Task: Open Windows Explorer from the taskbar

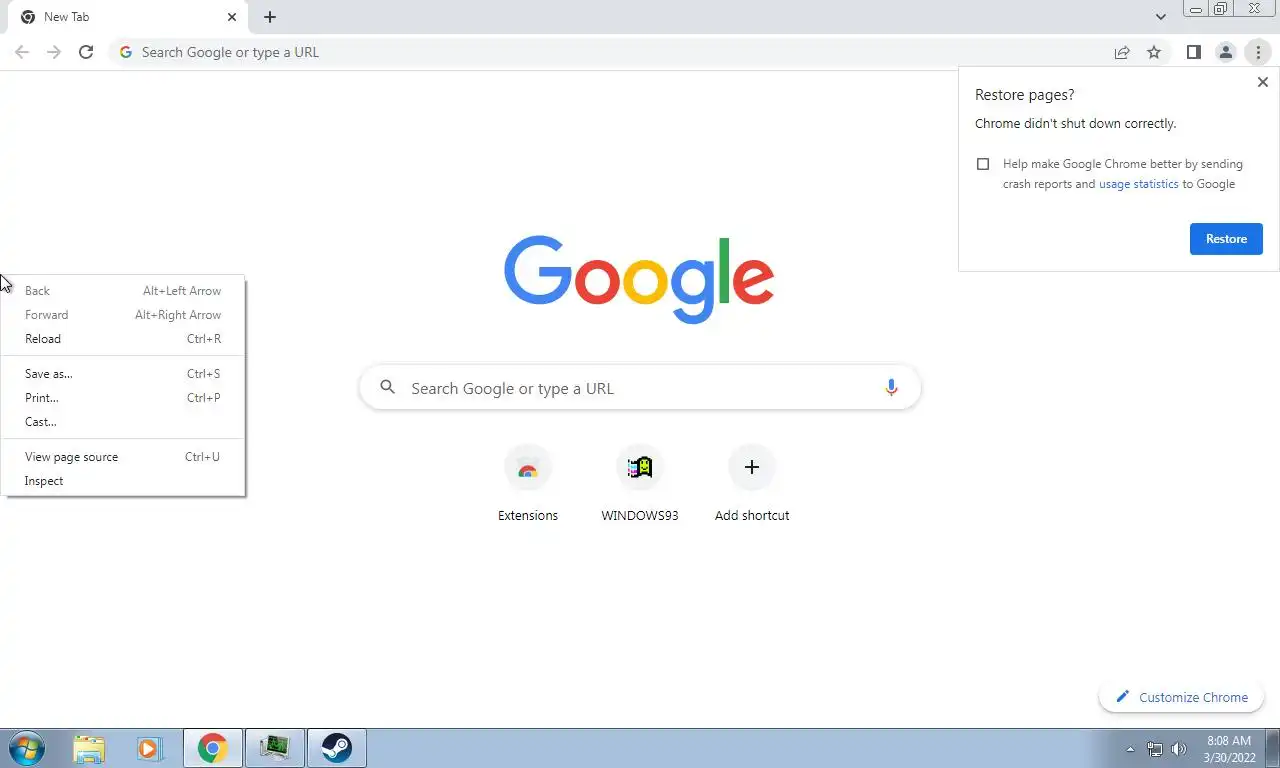Action: 89,748
